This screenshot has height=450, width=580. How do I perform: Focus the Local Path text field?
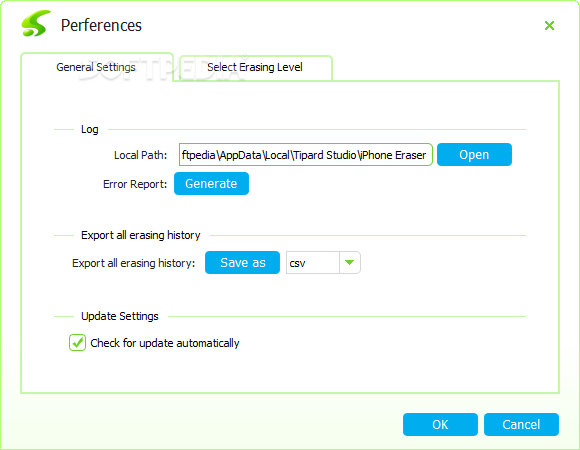(x=306, y=155)
